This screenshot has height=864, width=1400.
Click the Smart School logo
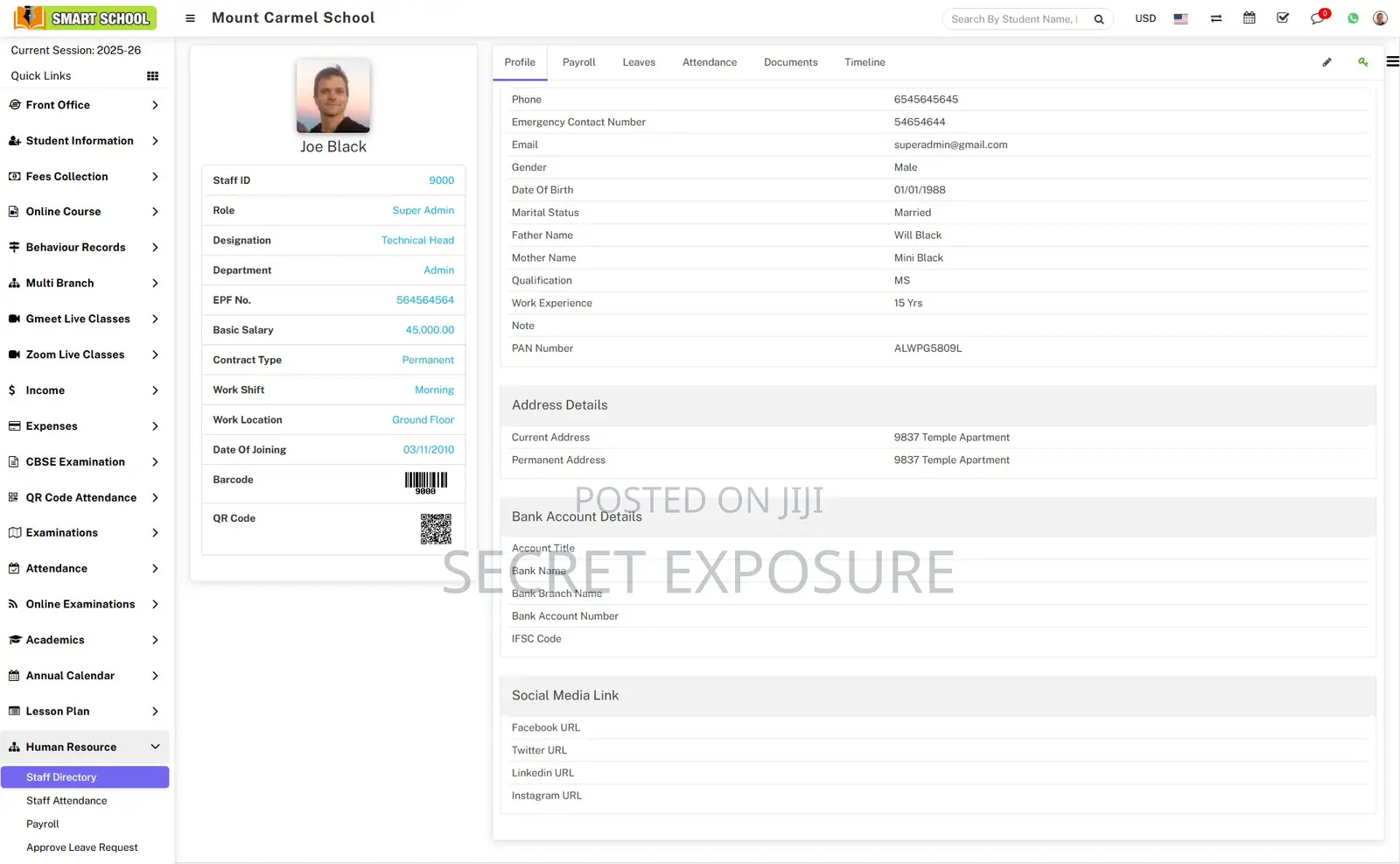[x=85, y=18]
